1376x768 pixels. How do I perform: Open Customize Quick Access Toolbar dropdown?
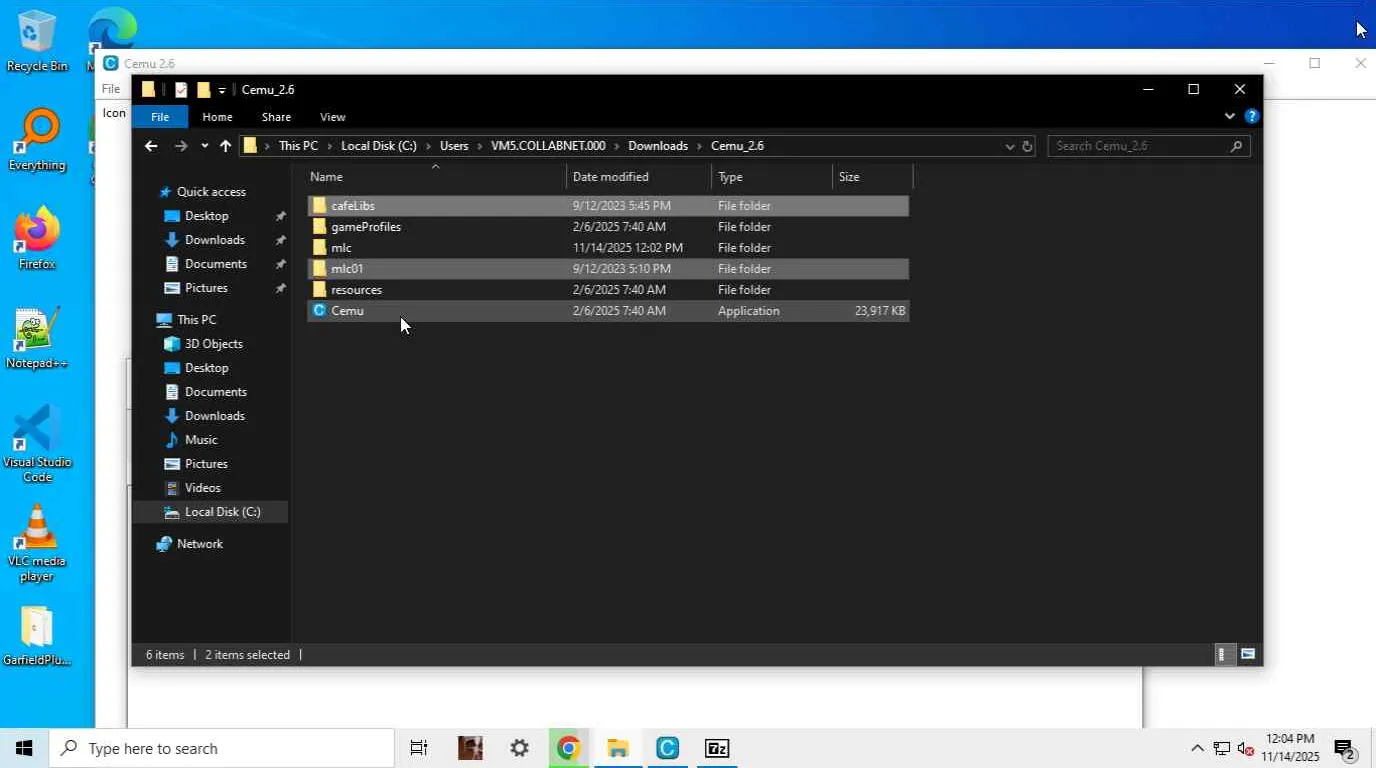[222, 90]
